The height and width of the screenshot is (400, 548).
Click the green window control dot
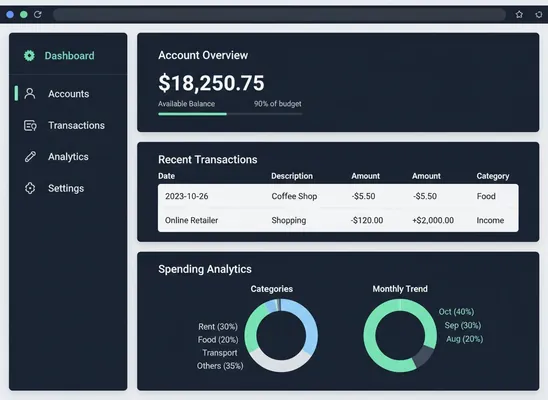(24, 14)
